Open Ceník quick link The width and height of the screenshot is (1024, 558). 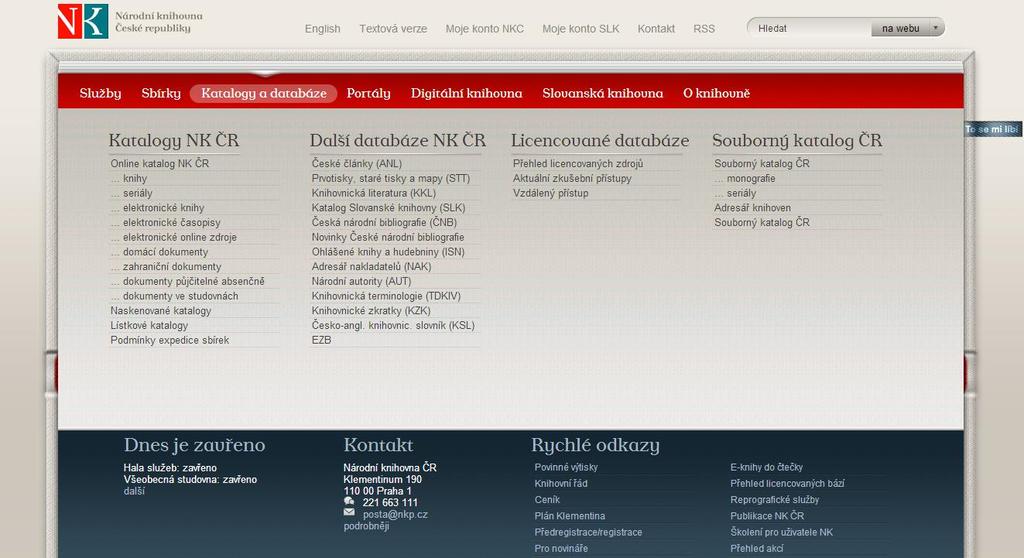point(547,500)
